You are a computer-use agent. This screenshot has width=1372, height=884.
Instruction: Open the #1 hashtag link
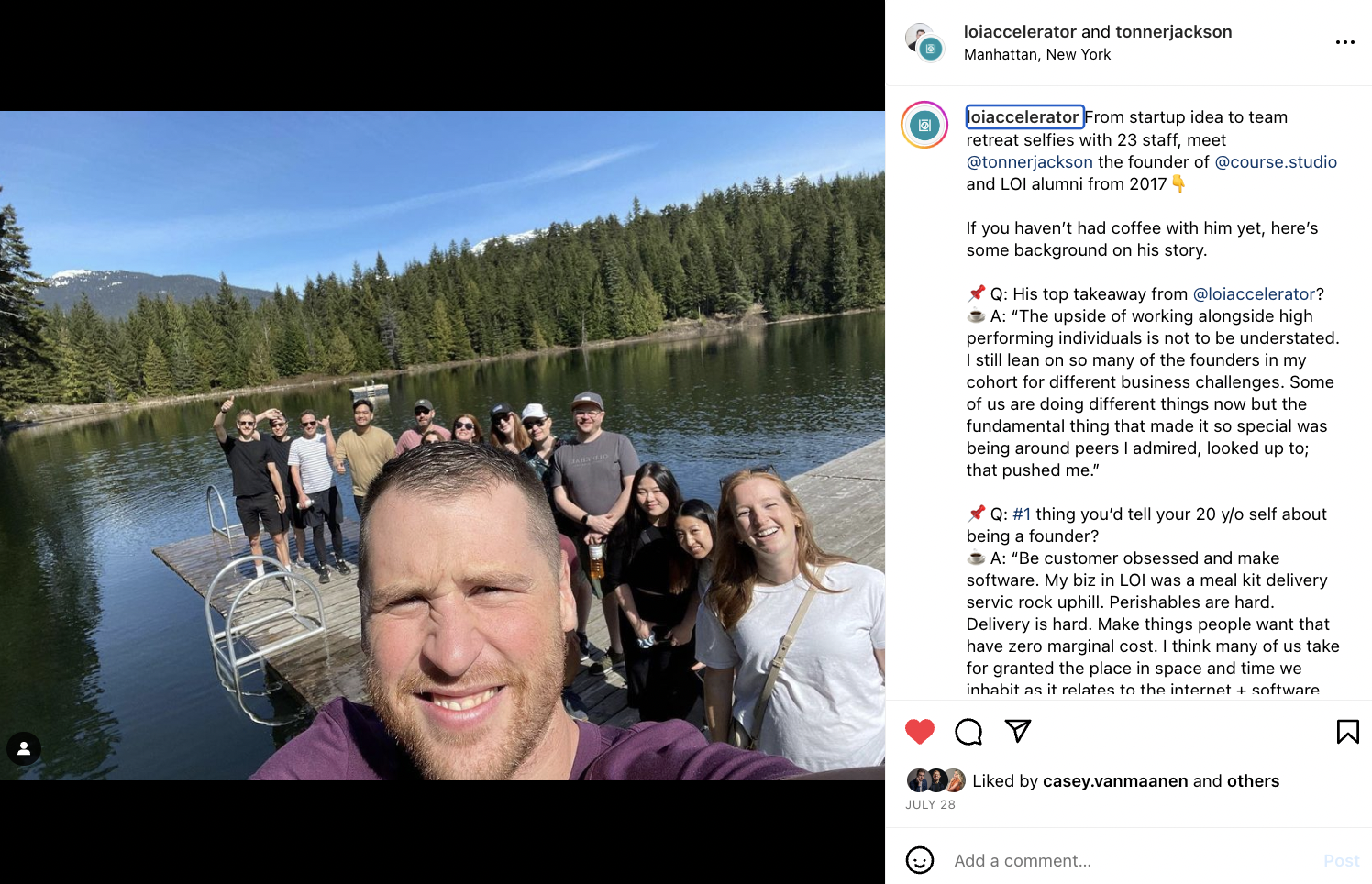(1022, 514)
